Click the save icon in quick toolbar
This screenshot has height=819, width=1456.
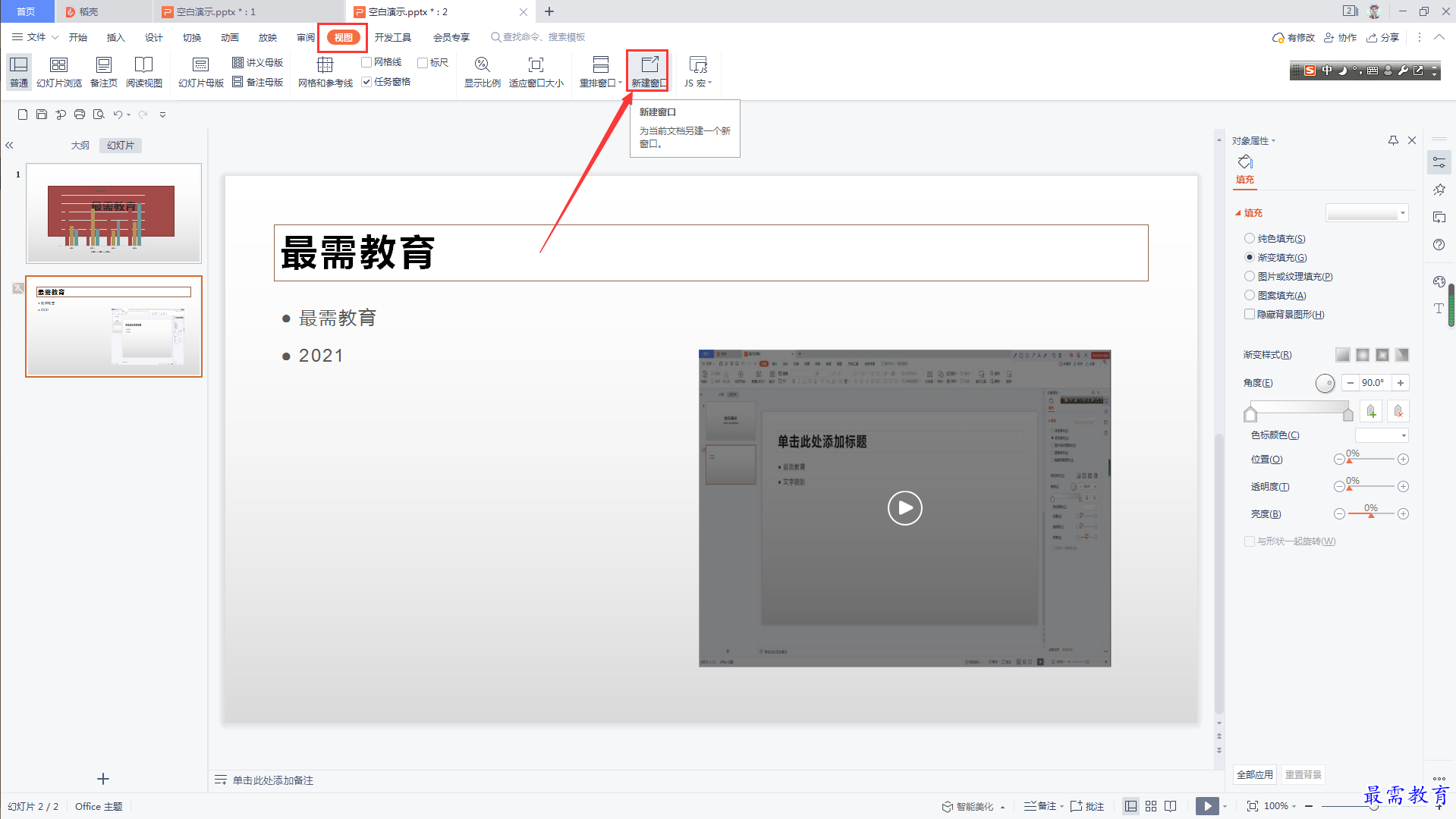[x=42, y=115]
